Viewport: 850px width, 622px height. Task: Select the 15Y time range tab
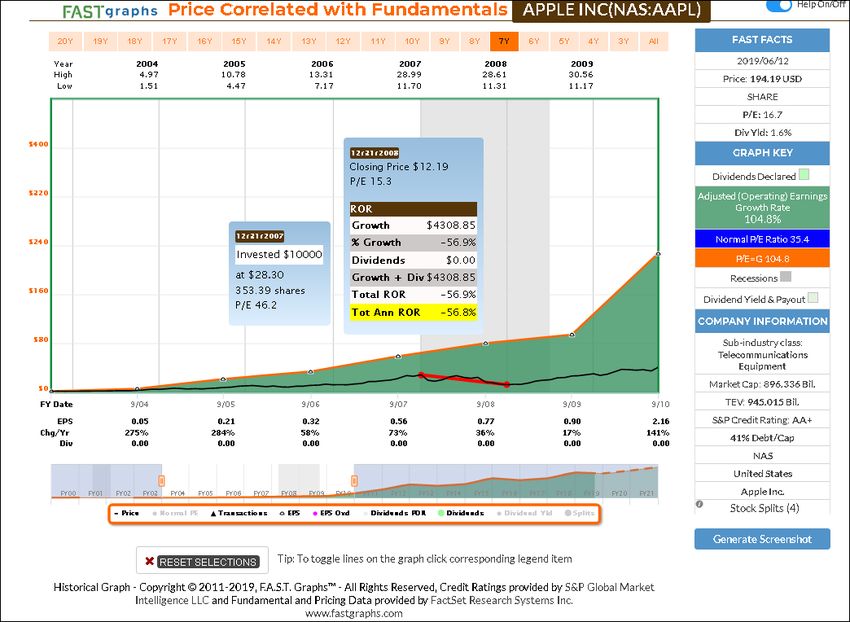(239, 41)
